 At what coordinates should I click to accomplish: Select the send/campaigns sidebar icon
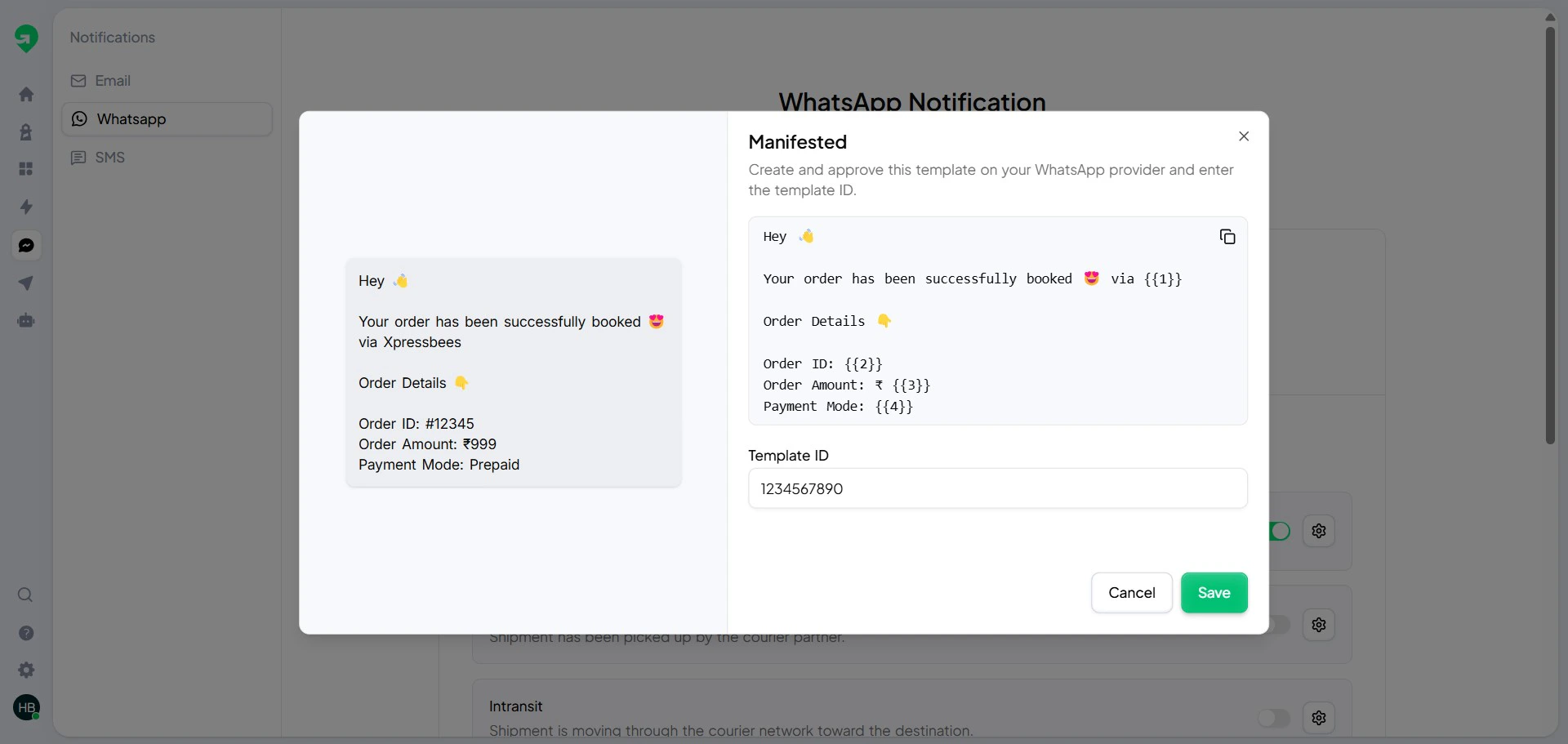point(26,283)
